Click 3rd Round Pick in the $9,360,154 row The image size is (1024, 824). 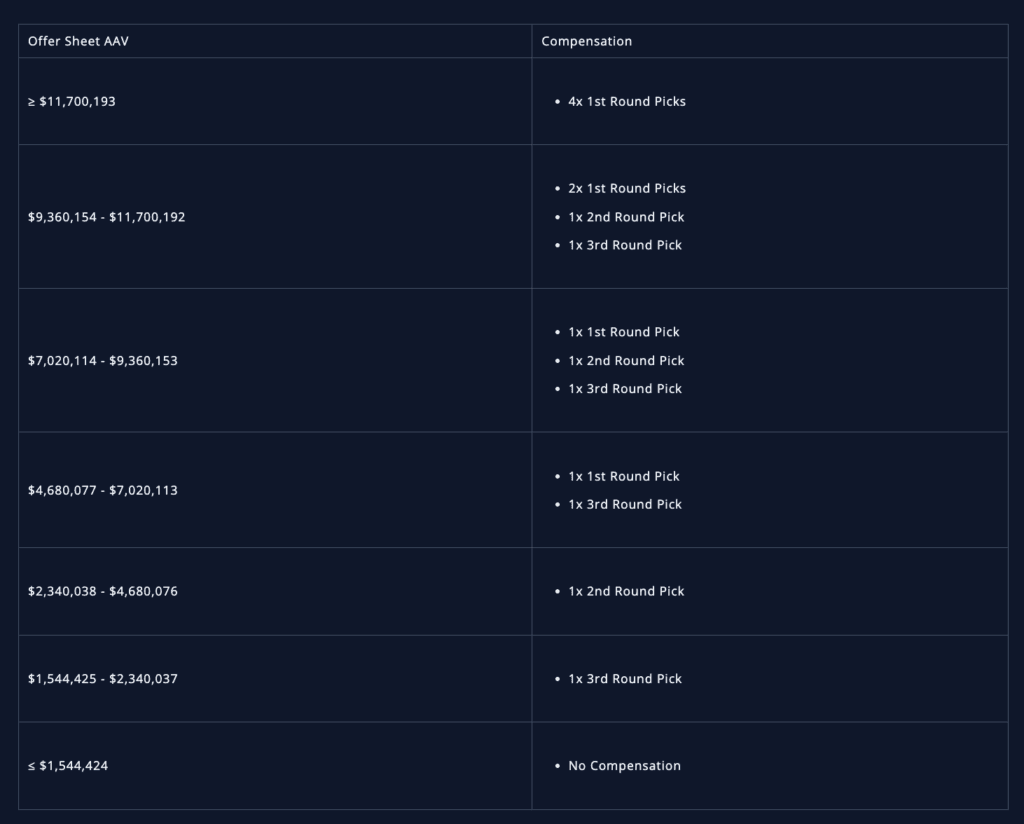point(625,245)
